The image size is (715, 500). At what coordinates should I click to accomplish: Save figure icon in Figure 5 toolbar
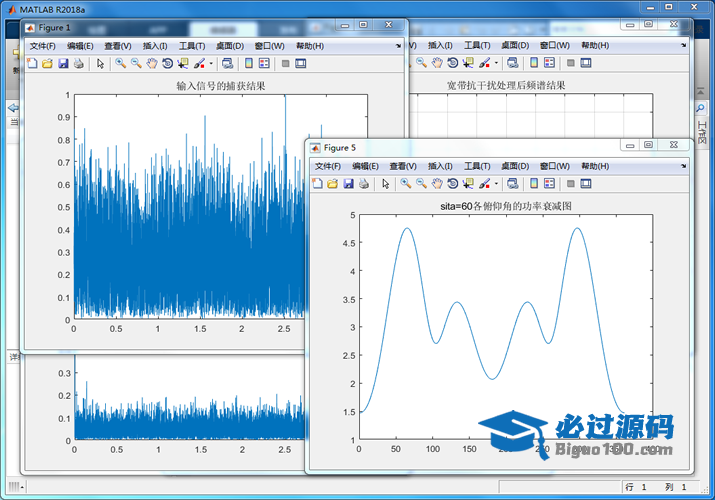click(x=348, y=184)
